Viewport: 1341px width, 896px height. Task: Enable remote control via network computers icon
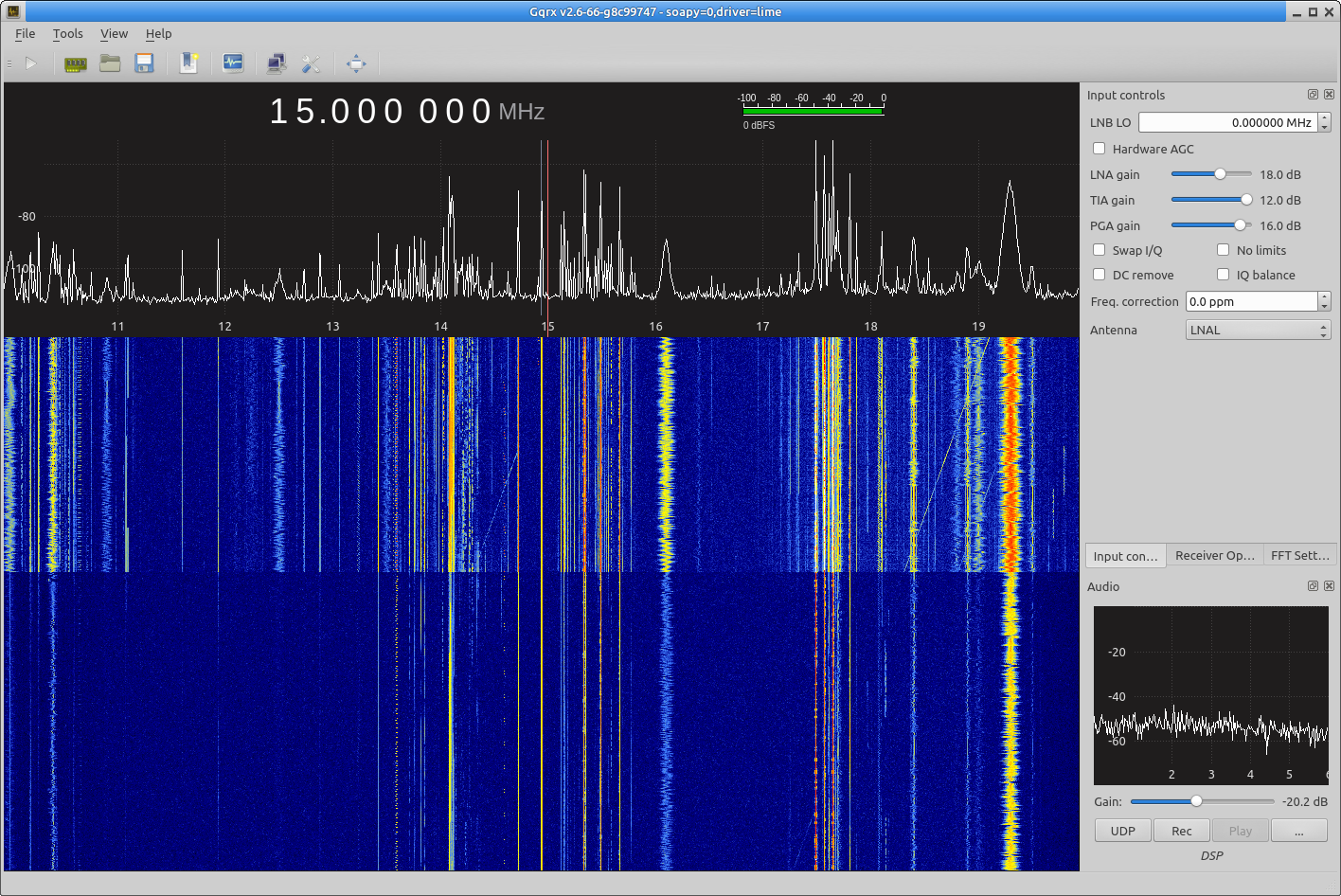click(277, 63)
